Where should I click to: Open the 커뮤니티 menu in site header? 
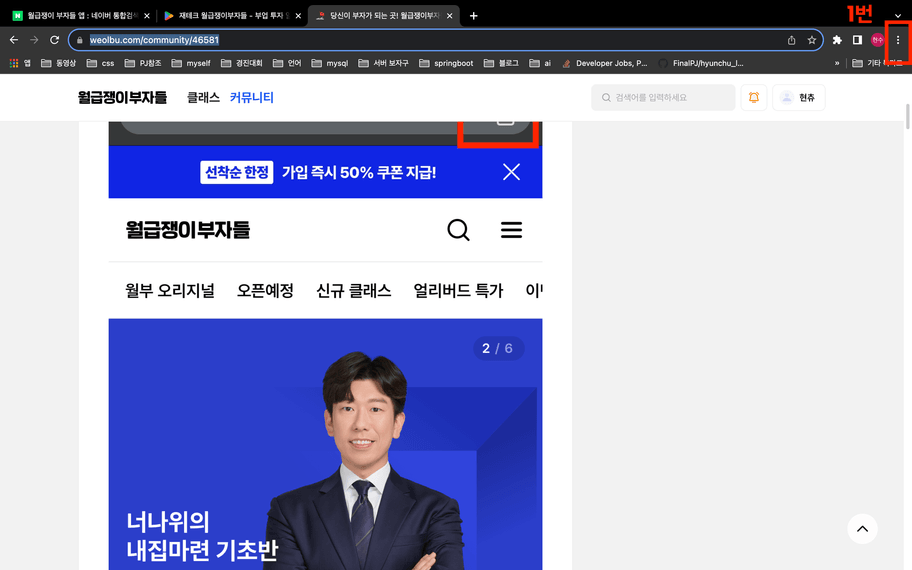point(251,97)
